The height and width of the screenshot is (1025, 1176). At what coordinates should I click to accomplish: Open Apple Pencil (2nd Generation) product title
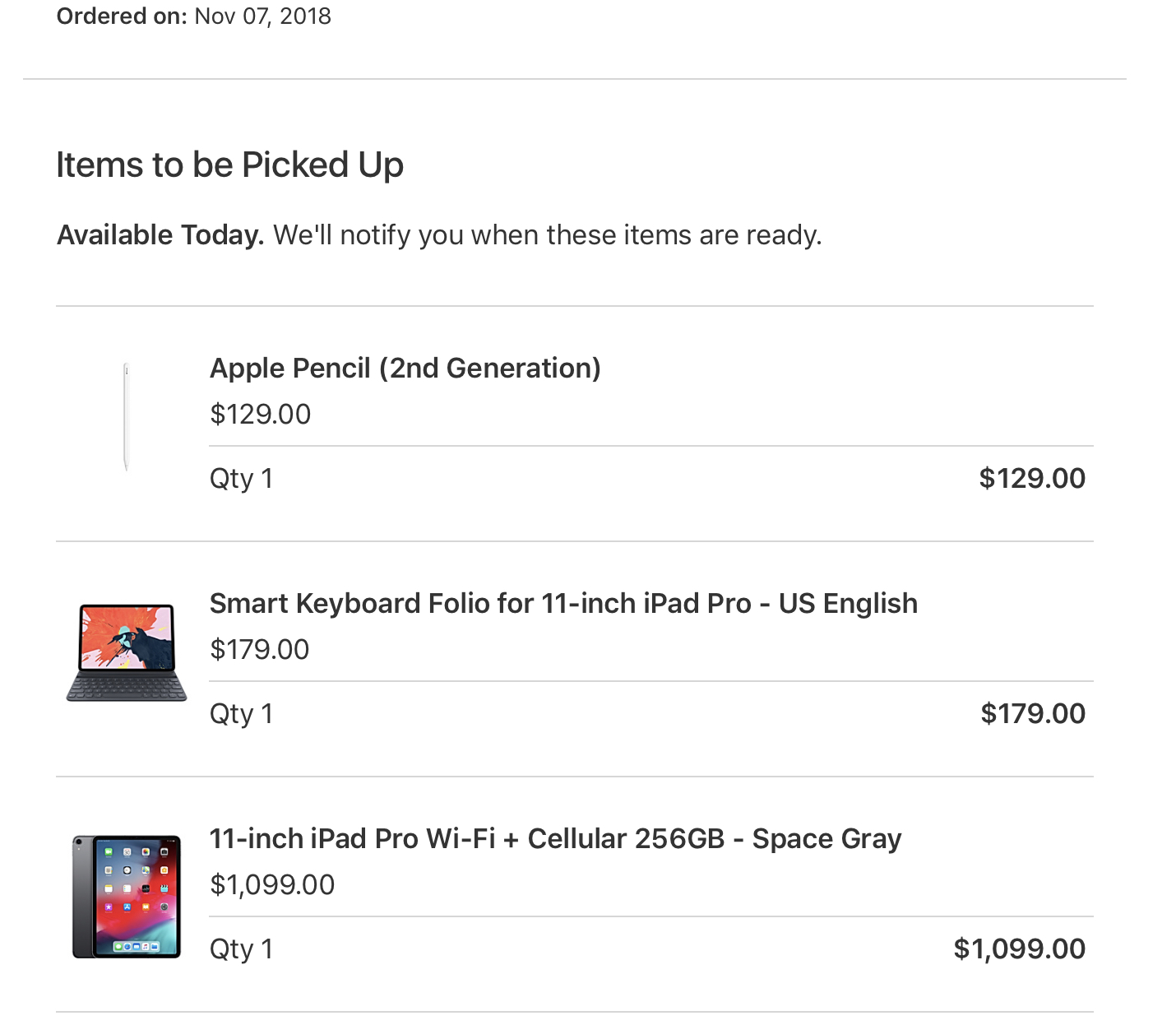pos(405,368)
